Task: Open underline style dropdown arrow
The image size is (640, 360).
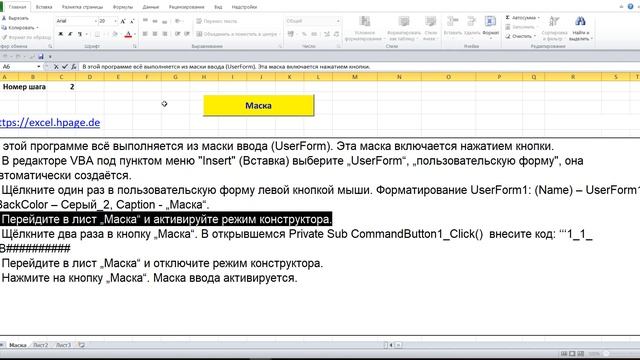Action: coord(86,34)
